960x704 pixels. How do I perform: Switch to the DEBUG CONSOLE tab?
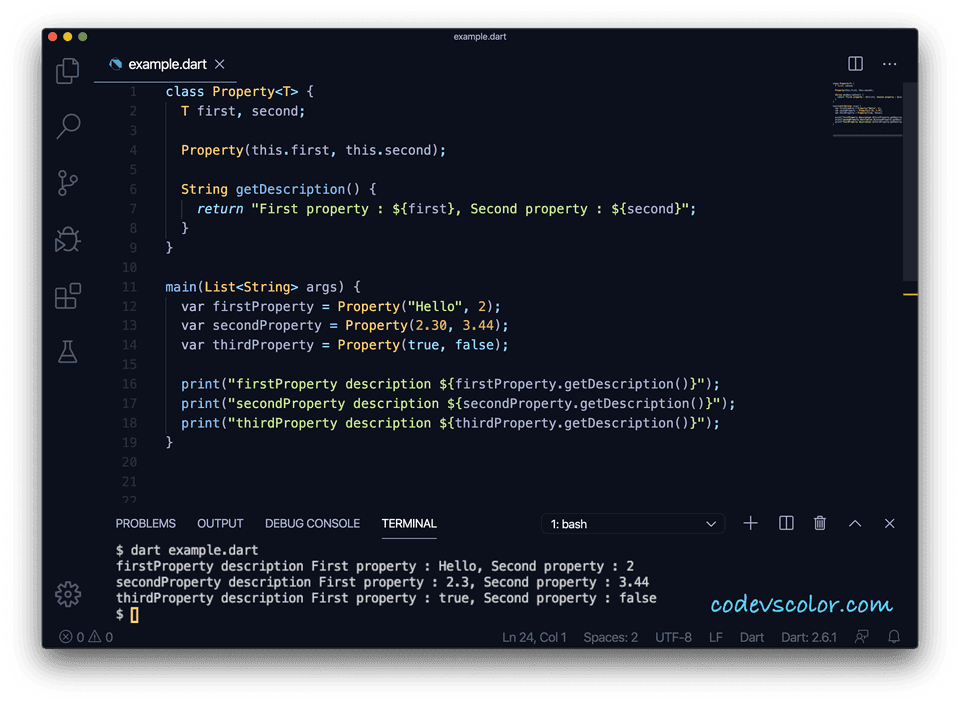click(x=312, y=523)
